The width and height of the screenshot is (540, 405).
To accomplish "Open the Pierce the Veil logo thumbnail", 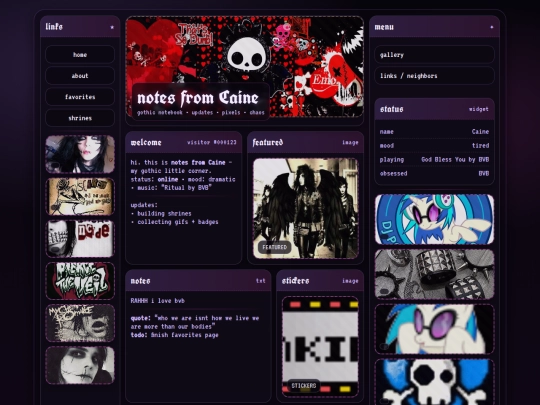I will coord(80,281).
